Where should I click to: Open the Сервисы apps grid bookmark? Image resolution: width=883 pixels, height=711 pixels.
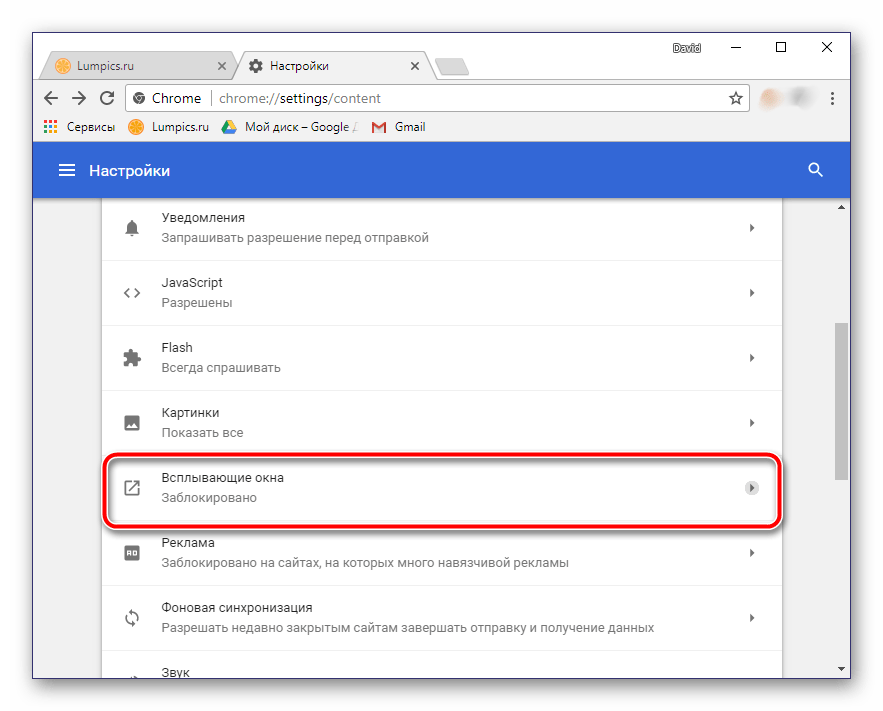pyautogui.click(x=79, y=127)
